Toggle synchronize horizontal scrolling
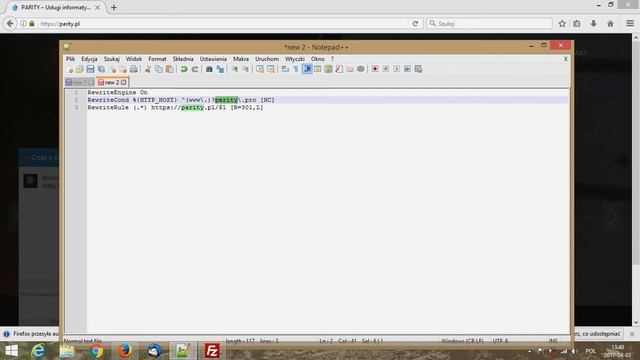Viewport: 640px width, 360px height. coord(271,69)
